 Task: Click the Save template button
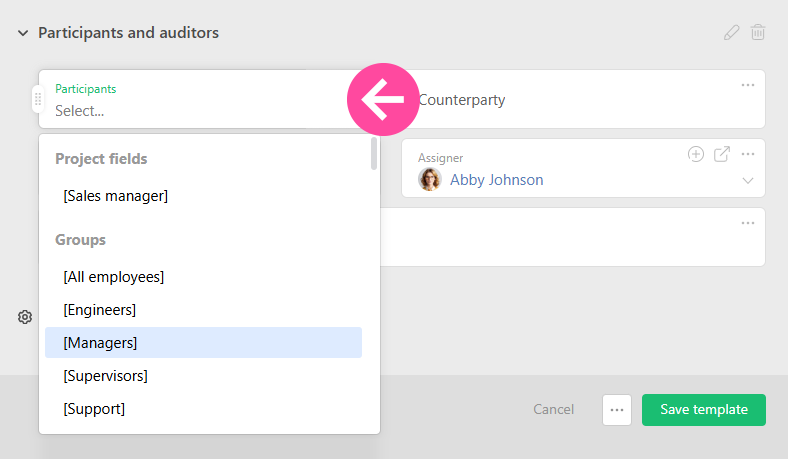(703, 410)
